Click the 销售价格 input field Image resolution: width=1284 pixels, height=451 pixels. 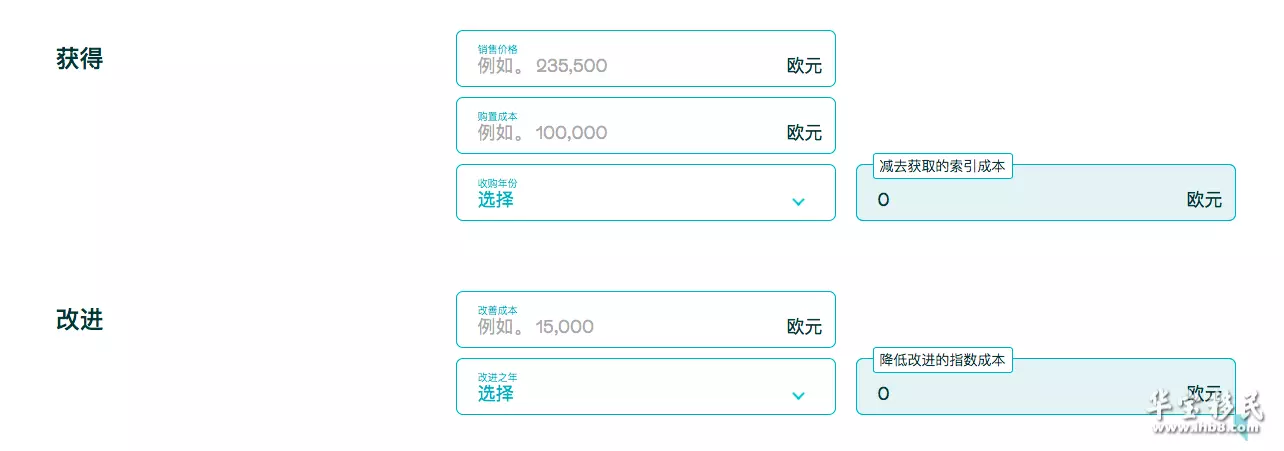[645, 58]
